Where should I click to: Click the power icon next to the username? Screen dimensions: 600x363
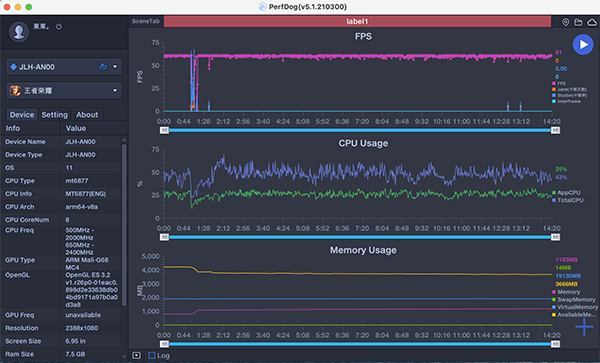pyautogui.click(x=59, y=27)
